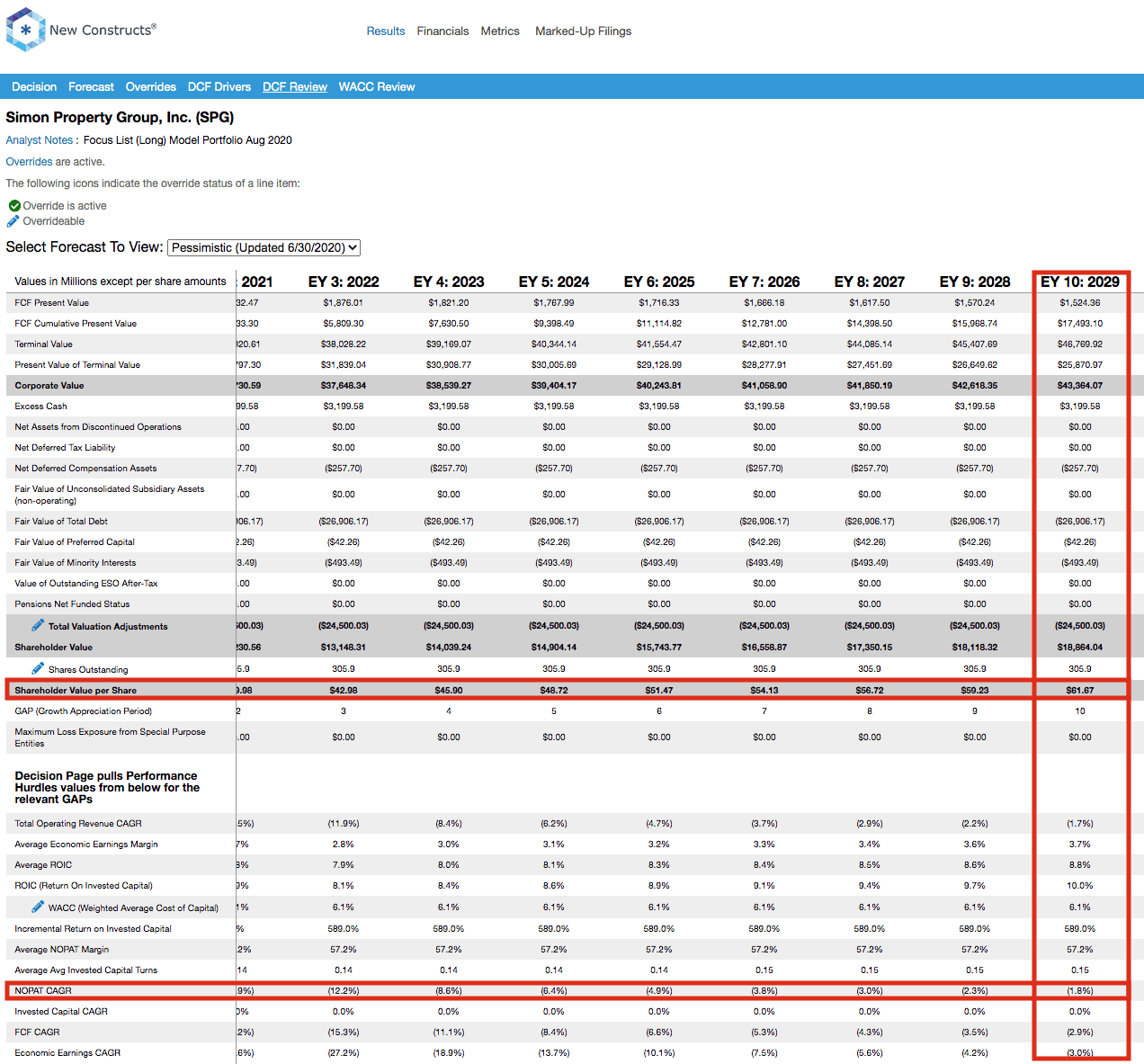Click the Shareholder Value row label

coord(54,647)
